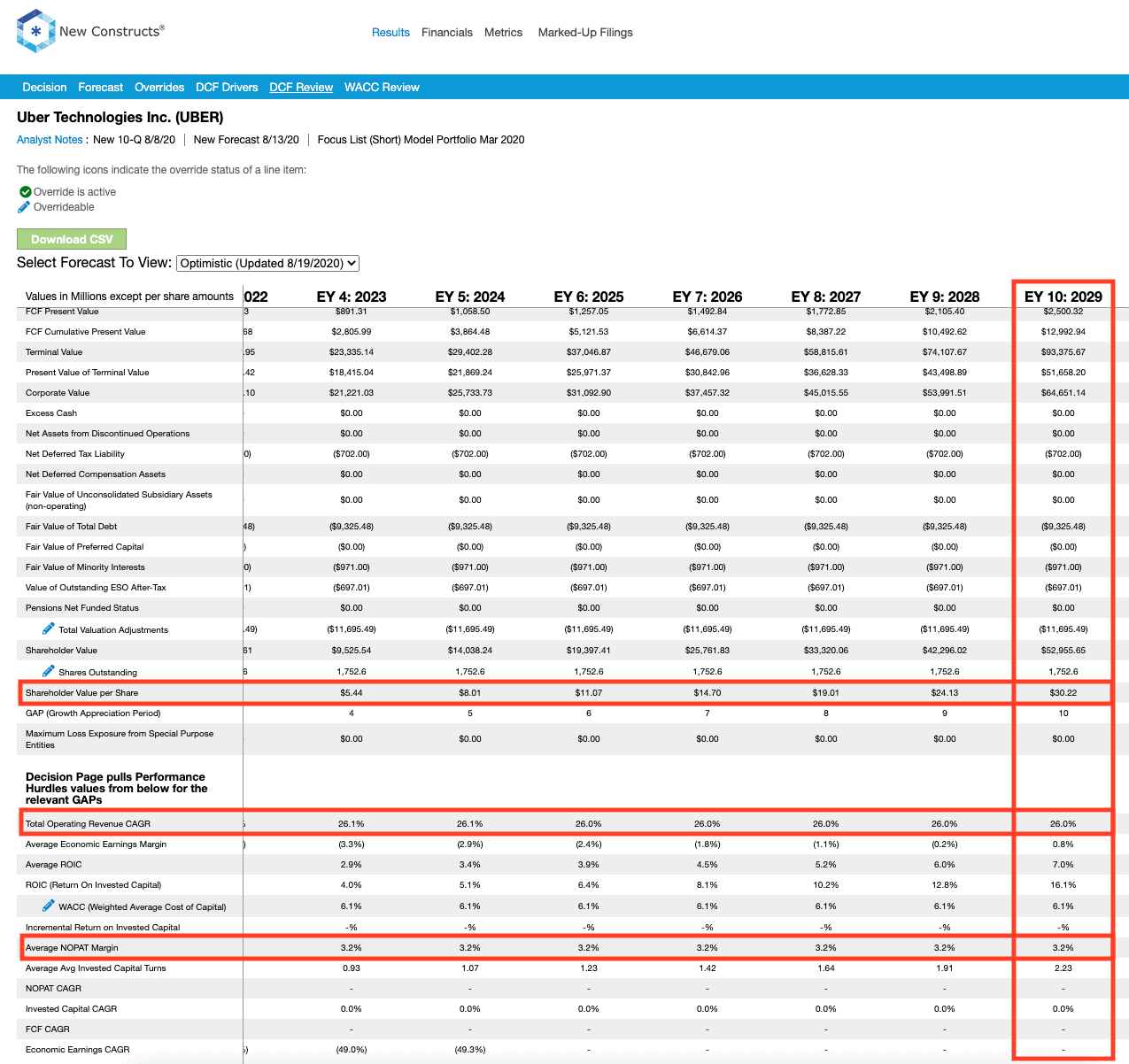Click the New Constructs logo icon
Image resolution: width=1129 pixels, height=1064 pixels.
[x=35, y=31]
